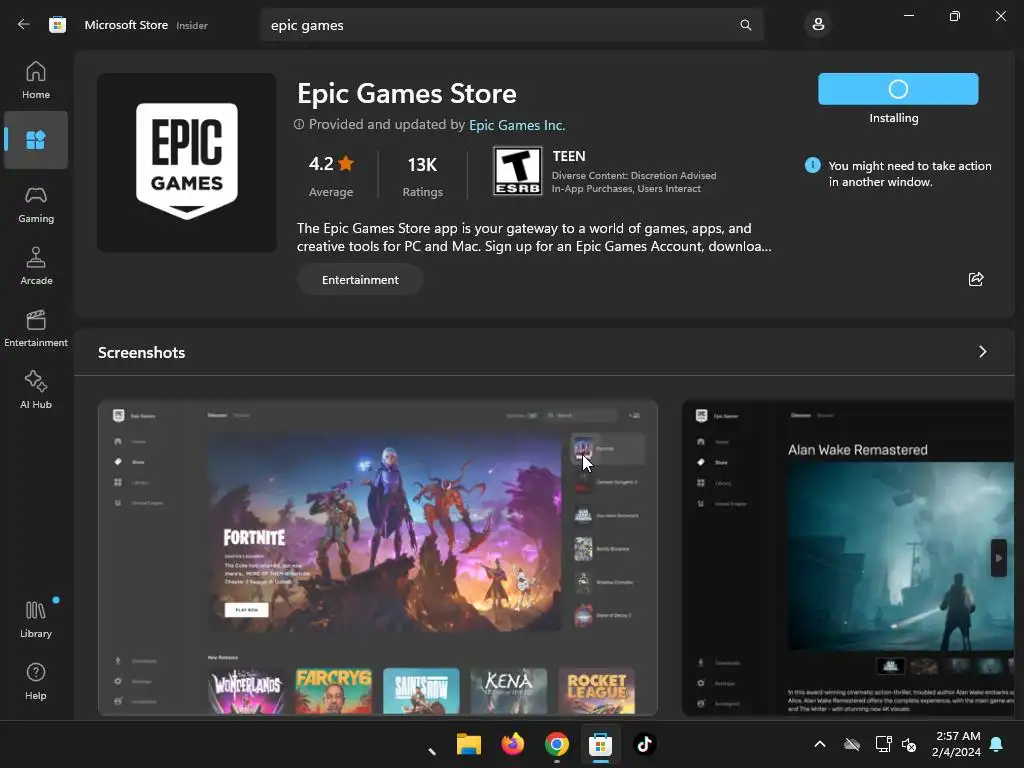Open the notifications bell
This screenshot has height=768, width=1024.
[x=997, y=744]
